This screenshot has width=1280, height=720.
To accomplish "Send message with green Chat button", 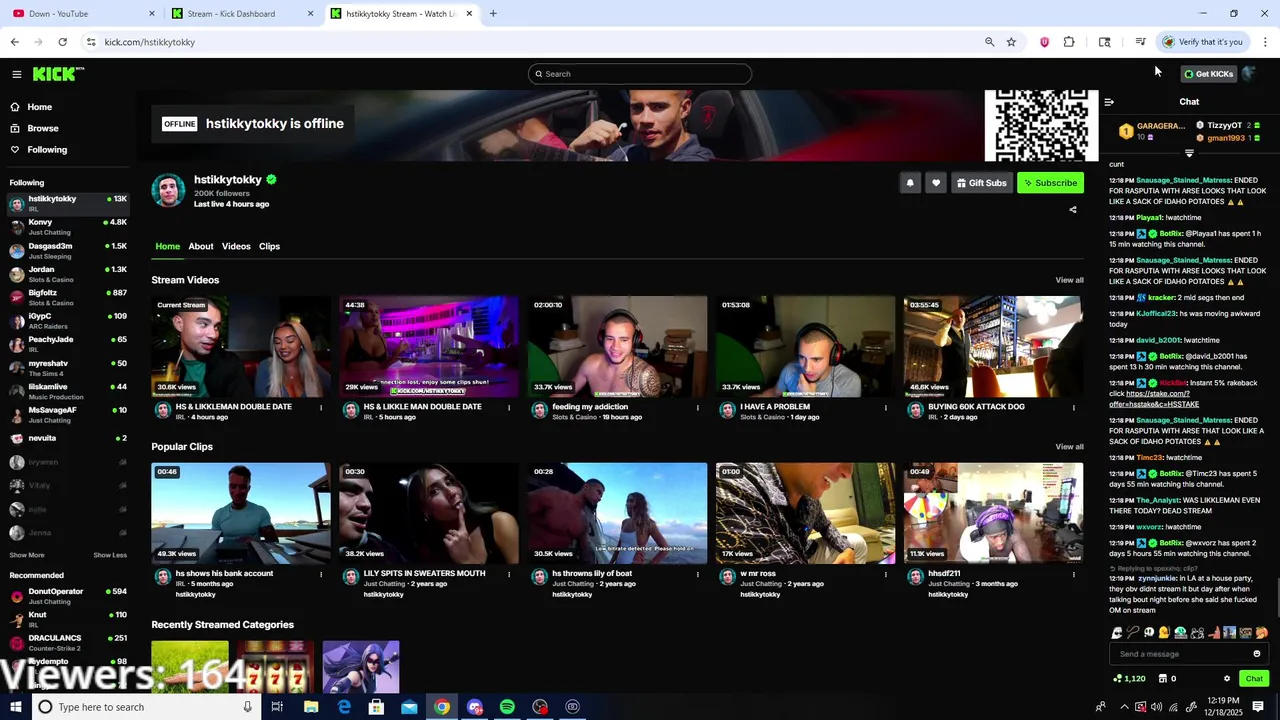I will [x=1254, y=679].
